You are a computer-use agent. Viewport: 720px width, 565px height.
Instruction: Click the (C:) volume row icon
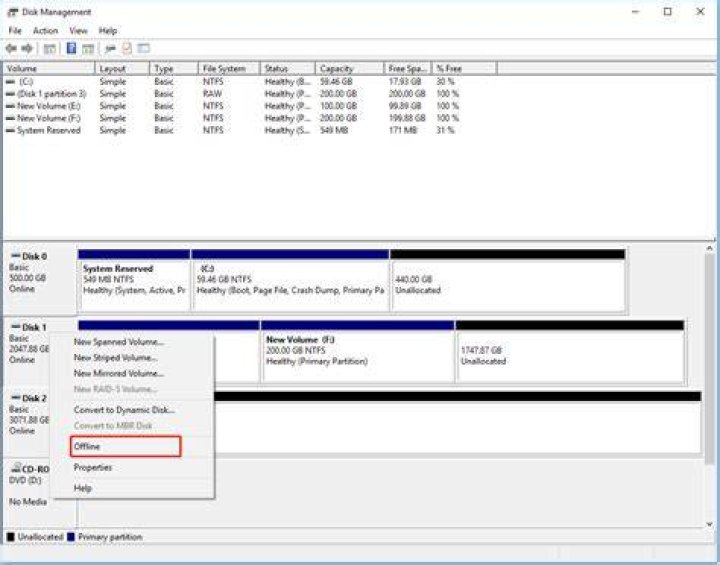[x=10, y=82]
